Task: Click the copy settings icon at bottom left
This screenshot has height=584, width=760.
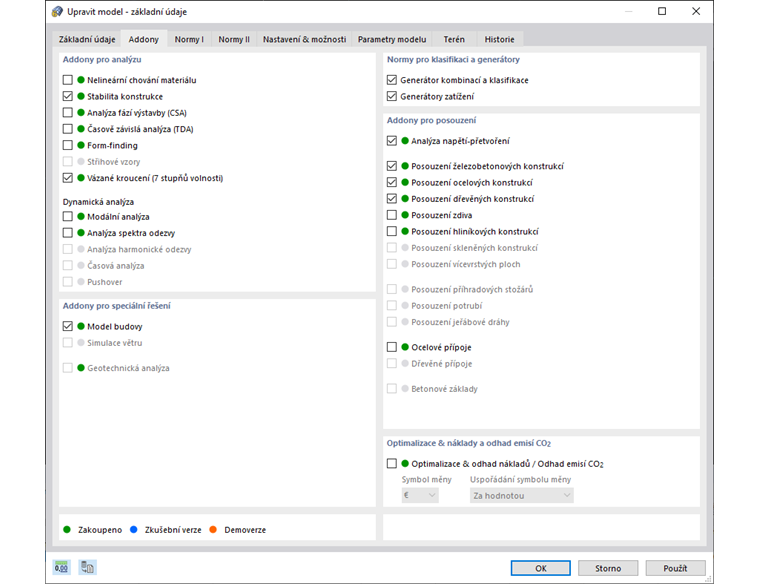Action: tap(88, 567)
